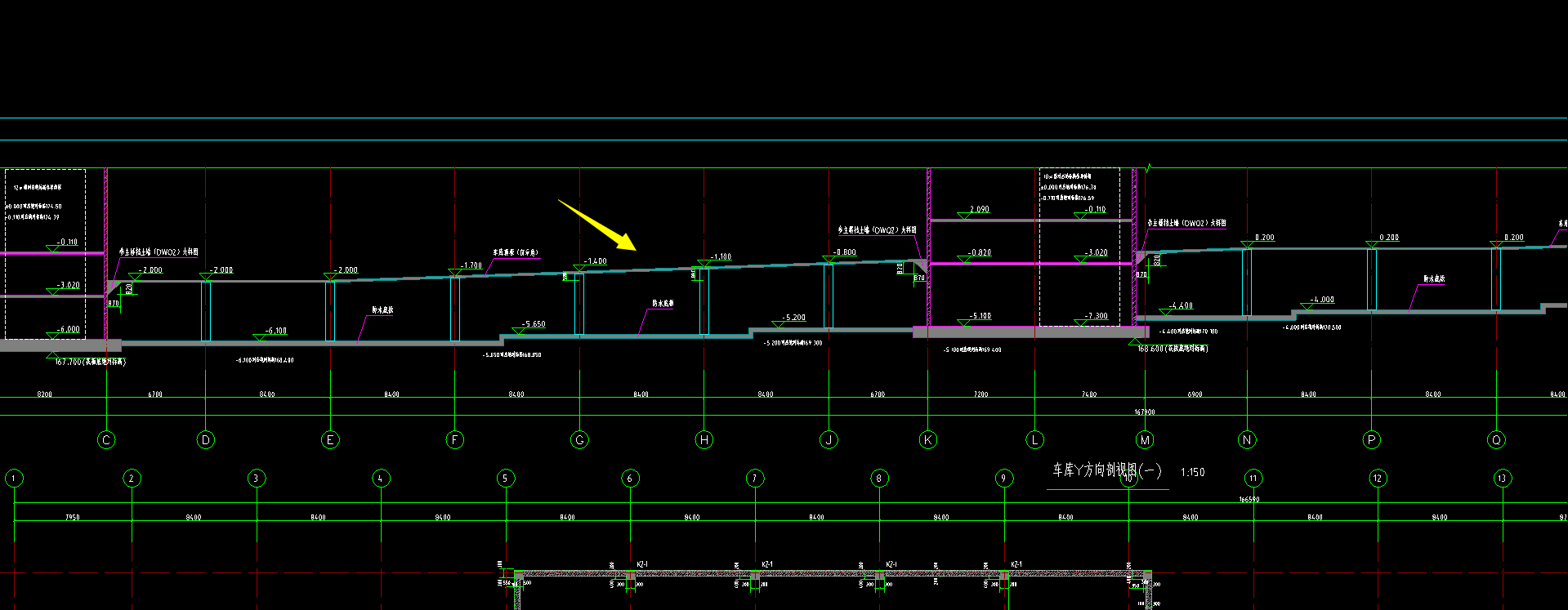Select grid axis bubble L

[1035, 440]
